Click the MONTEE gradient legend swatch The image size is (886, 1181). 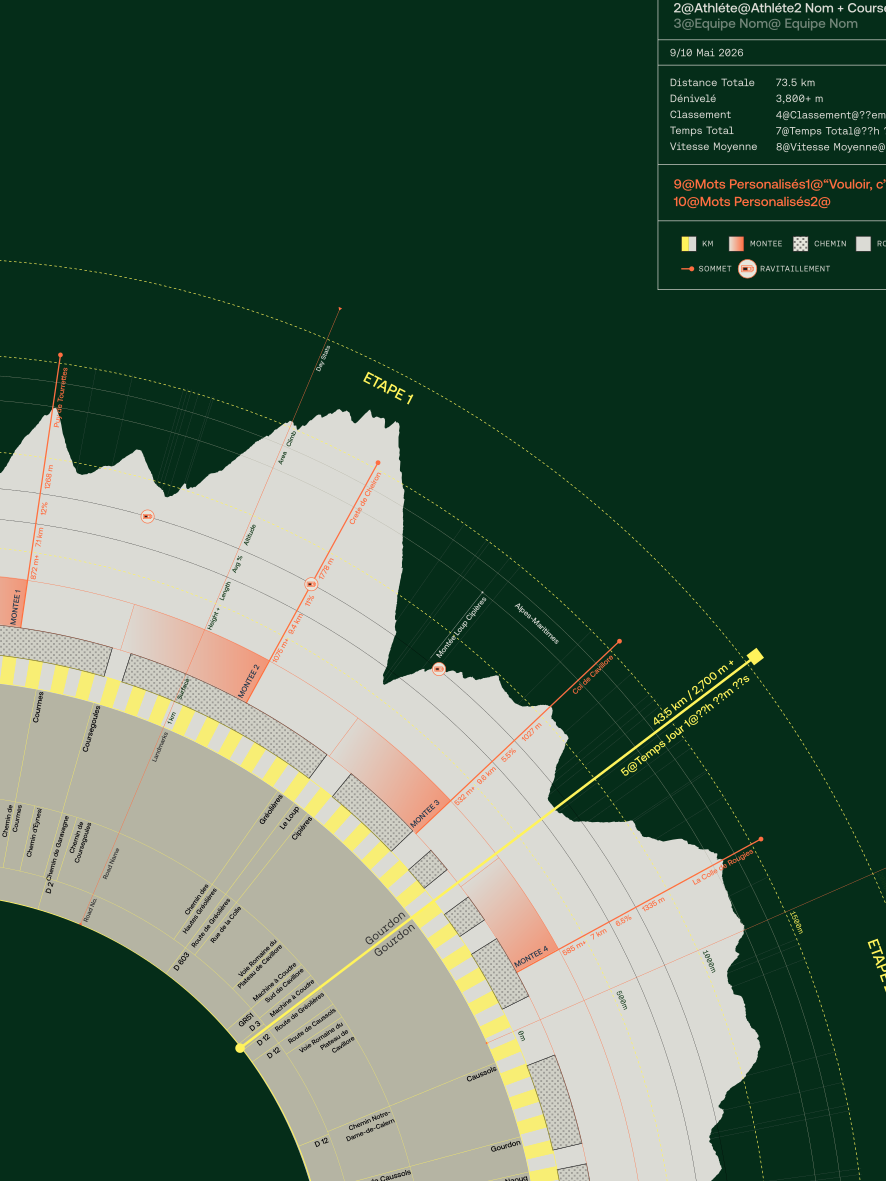pyautogui.click(x=736, y=244)
